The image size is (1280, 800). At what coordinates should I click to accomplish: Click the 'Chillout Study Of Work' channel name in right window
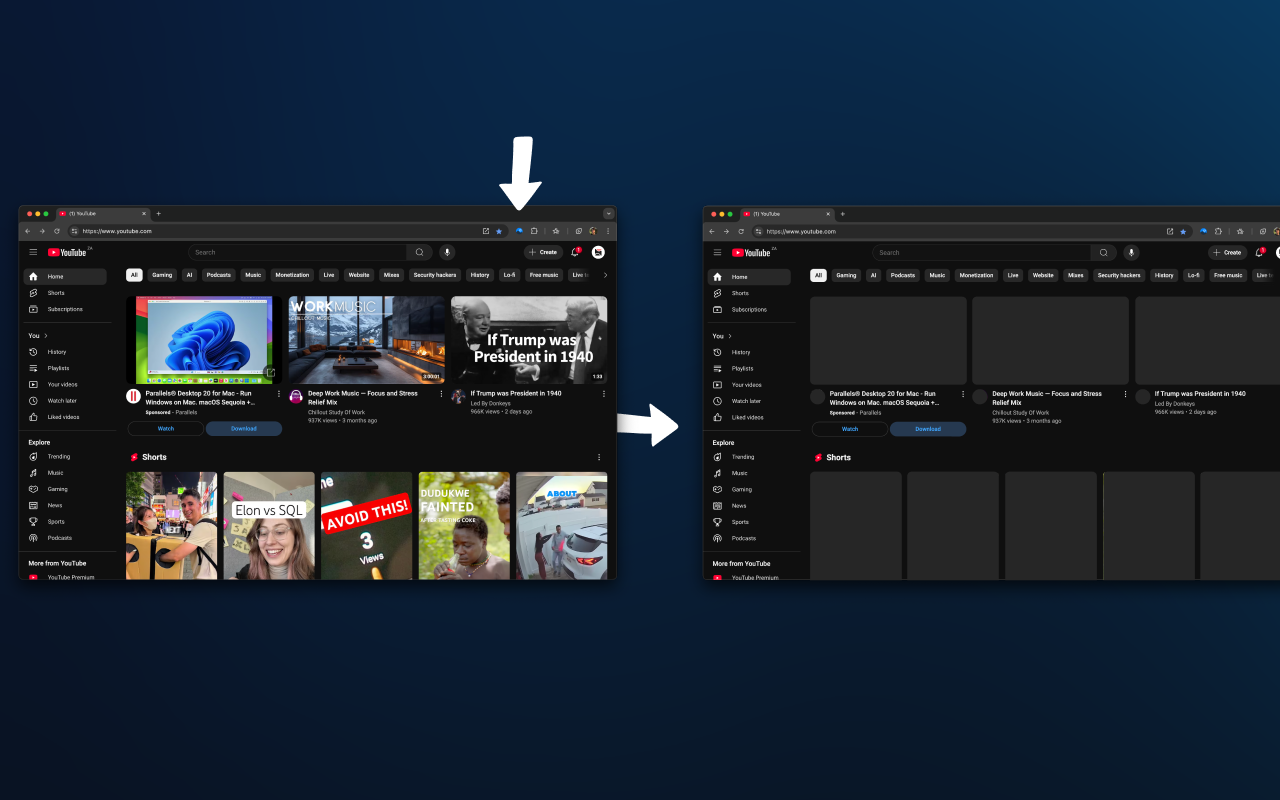pyautogui.click(x=1021, y=412)
